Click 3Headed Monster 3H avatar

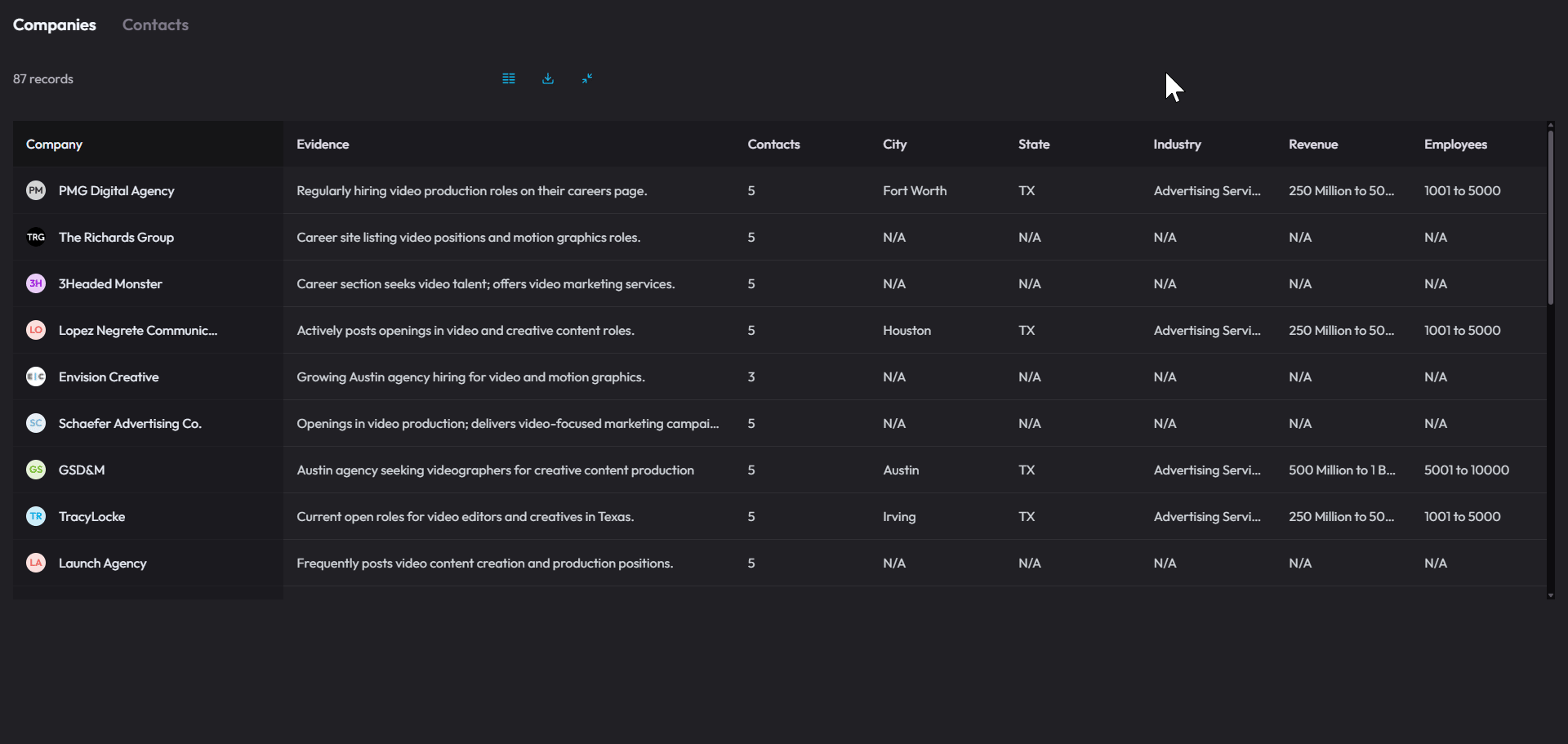click(x=36, y=283)
